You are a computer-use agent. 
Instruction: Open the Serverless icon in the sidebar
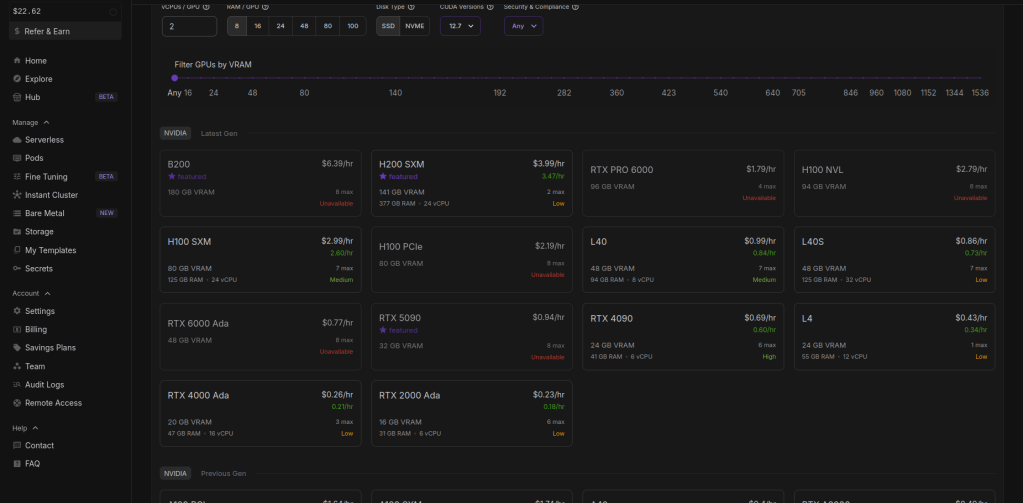[x=17, y=140]
